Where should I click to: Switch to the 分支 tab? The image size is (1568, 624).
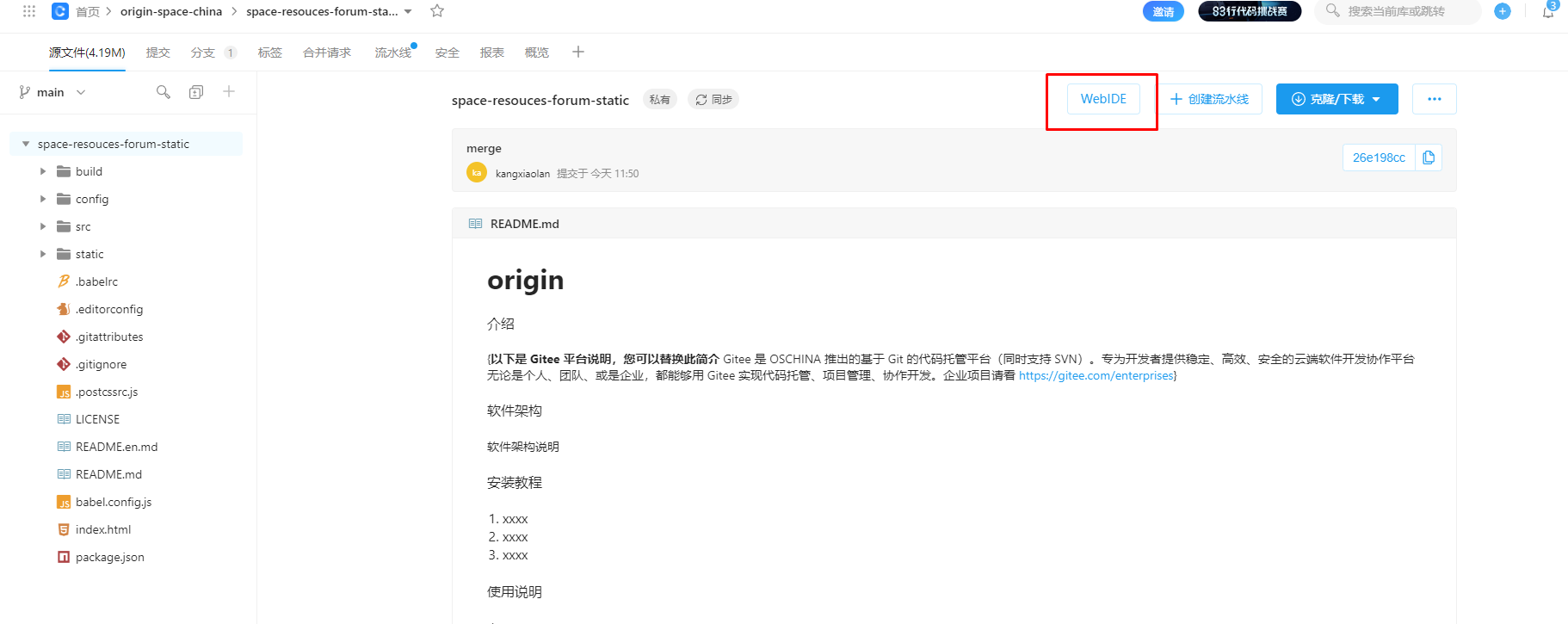(x=213, y=53)
